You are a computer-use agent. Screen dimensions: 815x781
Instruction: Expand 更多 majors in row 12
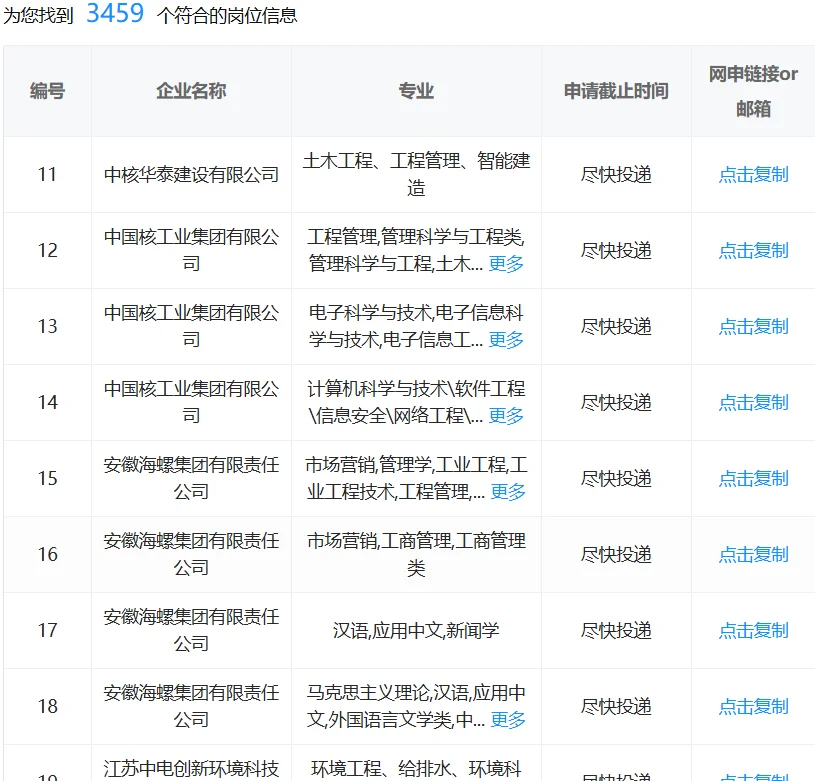pyautogui.click(x=506, y=264)
